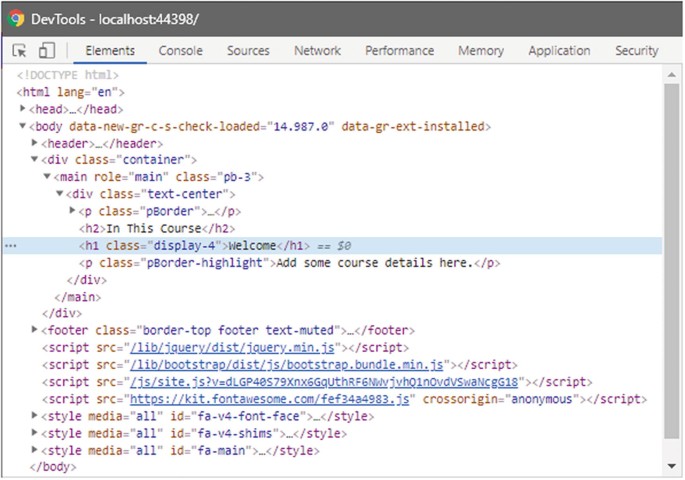The height and width of the screenshot is (480, 685).
Task: Toggle the device toolbar icon
Action: (46, 51)
